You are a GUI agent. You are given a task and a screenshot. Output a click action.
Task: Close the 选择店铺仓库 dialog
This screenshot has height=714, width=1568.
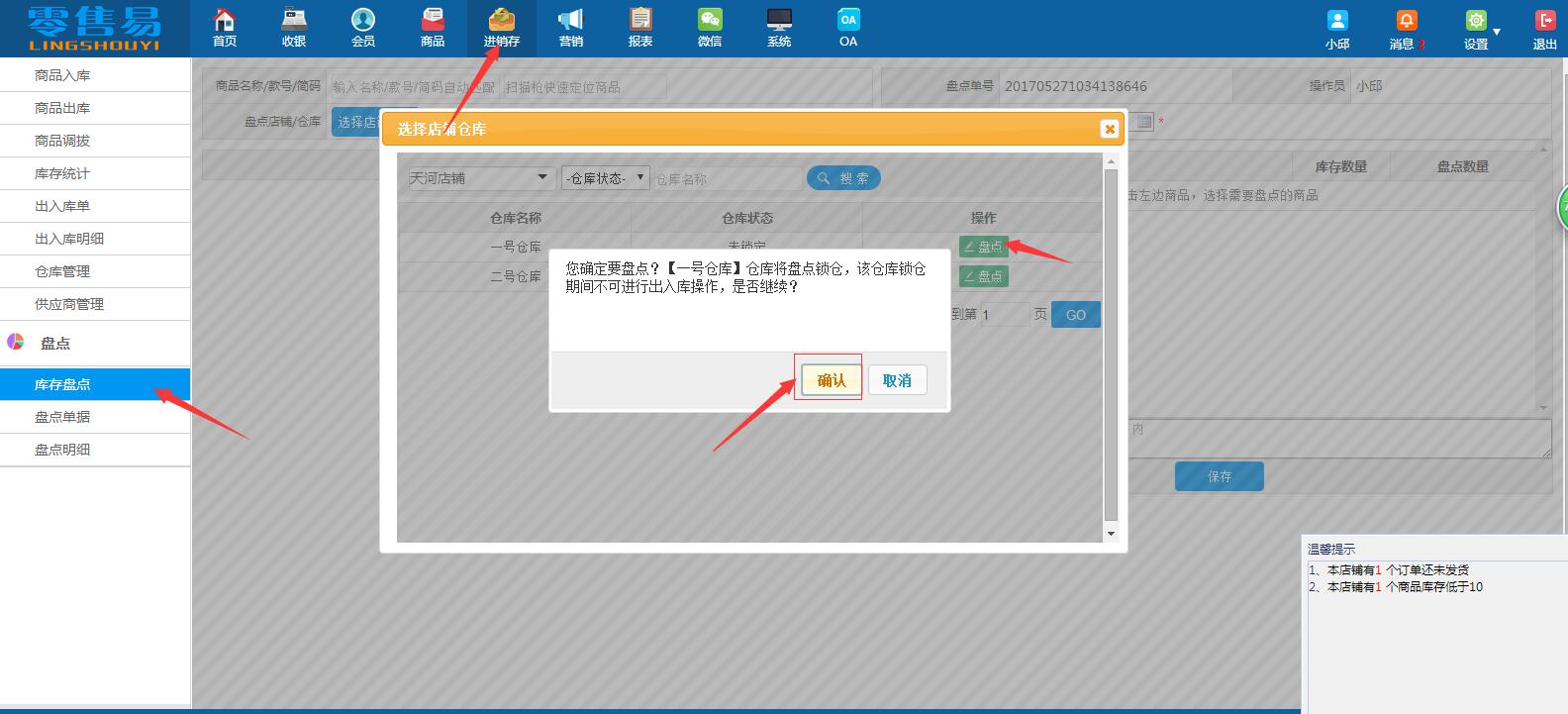click(x=1110, y=129)
